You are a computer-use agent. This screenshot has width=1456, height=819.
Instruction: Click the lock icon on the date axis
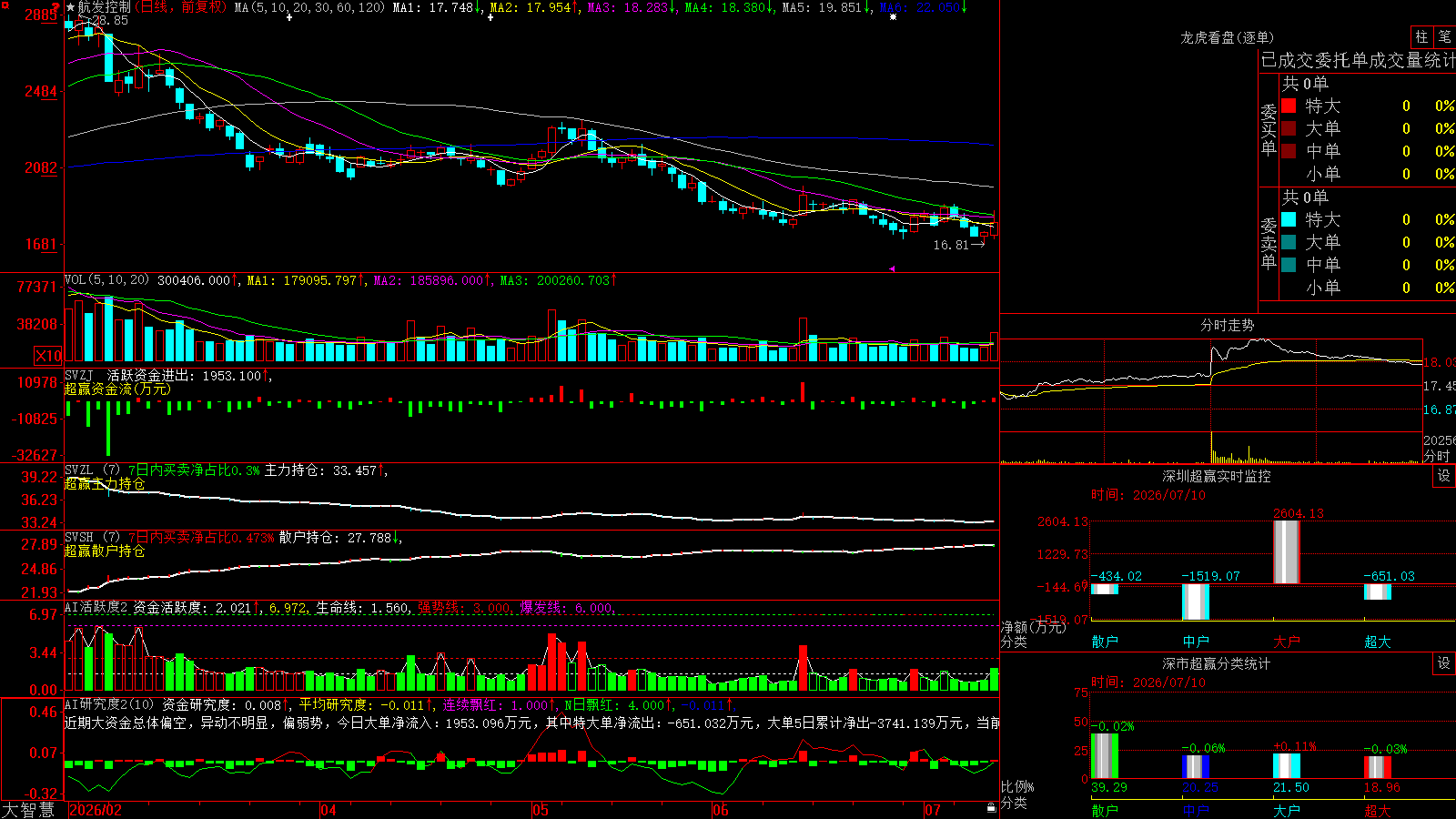[x=991, y=808]
